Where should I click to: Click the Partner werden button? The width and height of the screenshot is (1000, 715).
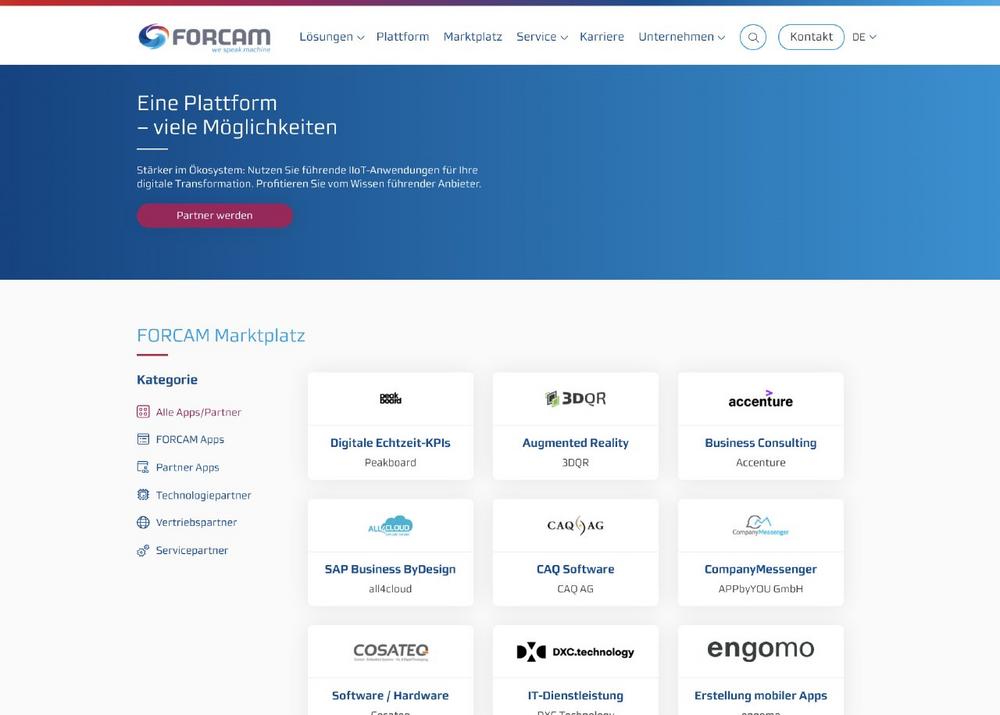[x=214, y=215]
